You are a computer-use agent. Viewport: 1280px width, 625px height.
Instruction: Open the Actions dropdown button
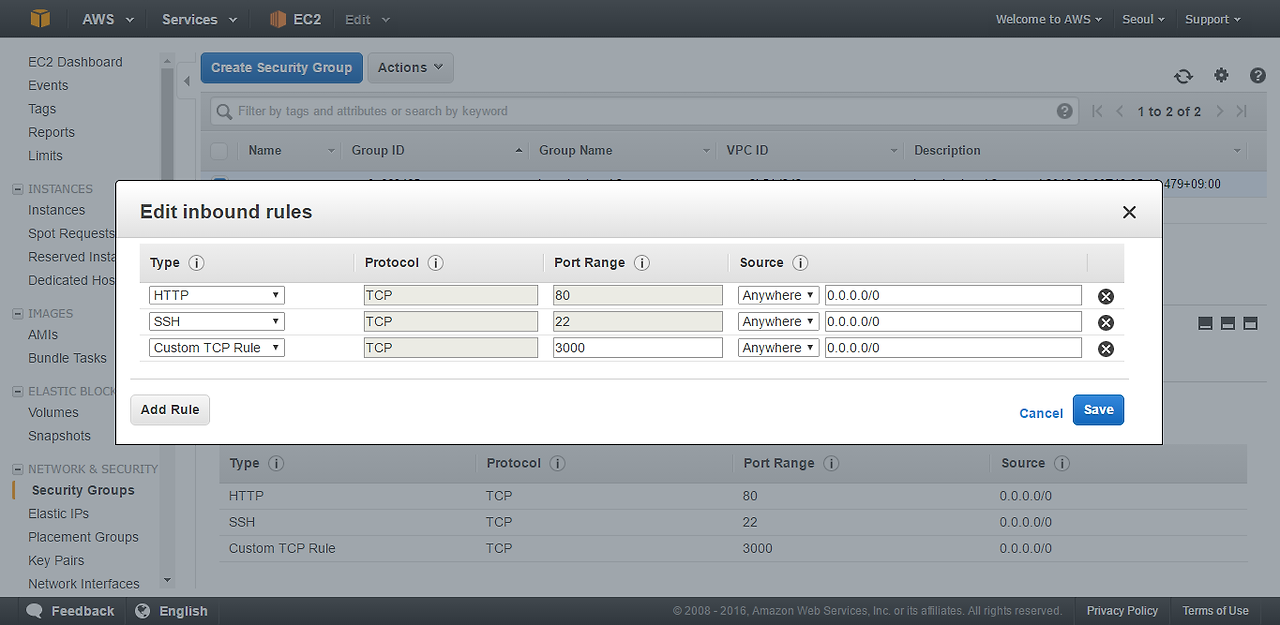coord(410,68)
